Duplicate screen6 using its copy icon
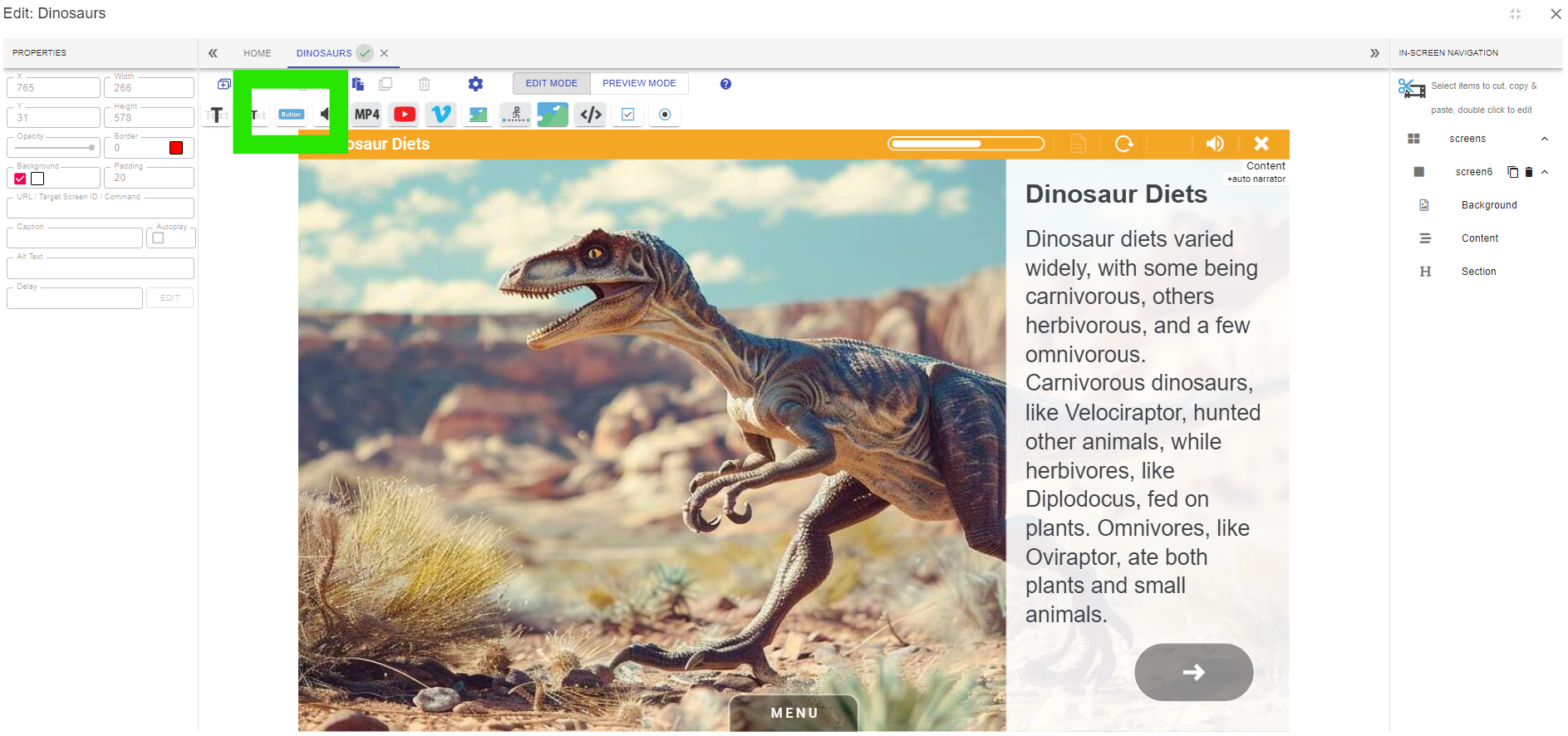 tap(1513, 172)
